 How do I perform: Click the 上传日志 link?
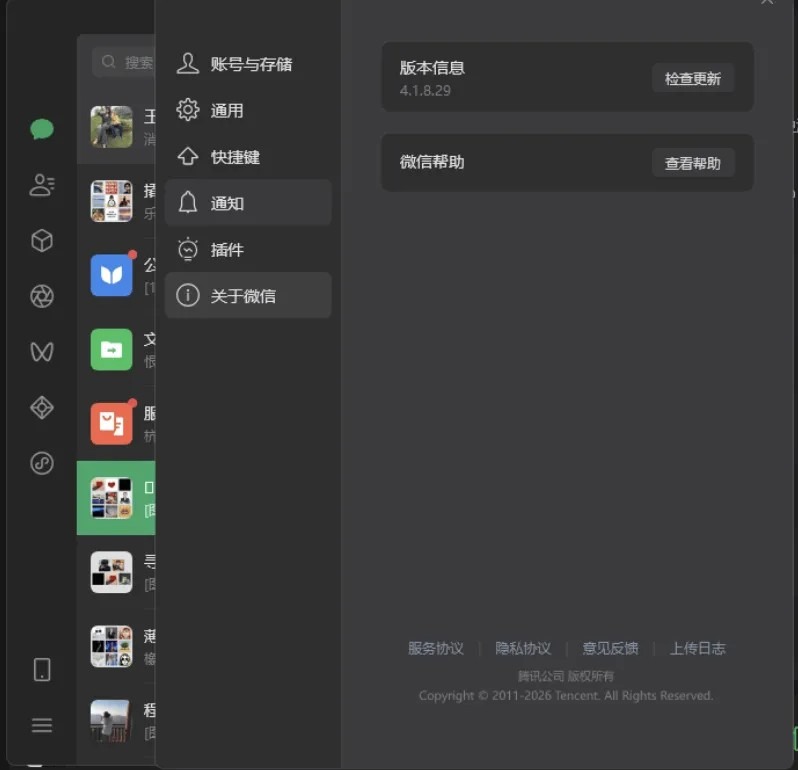point(697,648)
